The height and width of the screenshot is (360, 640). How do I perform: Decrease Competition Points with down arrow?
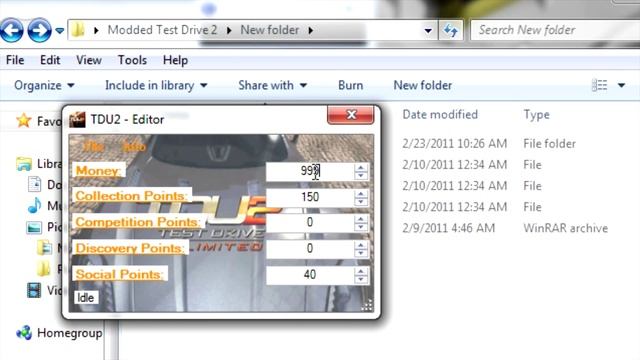pyautogui.click(x=361, y=228)
